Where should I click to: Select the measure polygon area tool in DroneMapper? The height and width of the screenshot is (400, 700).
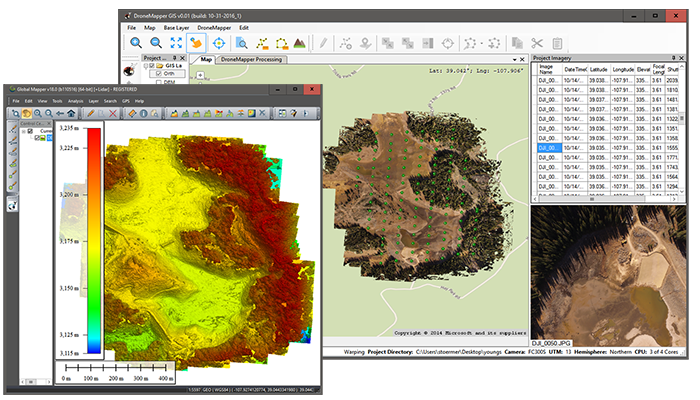click(282, 43)
